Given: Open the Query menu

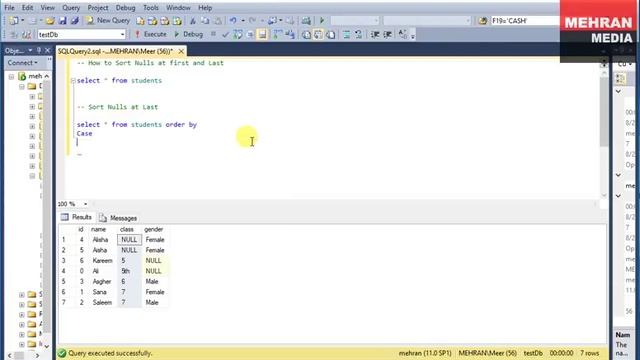Looking at the screenshot, I should (x=71, y=7).
